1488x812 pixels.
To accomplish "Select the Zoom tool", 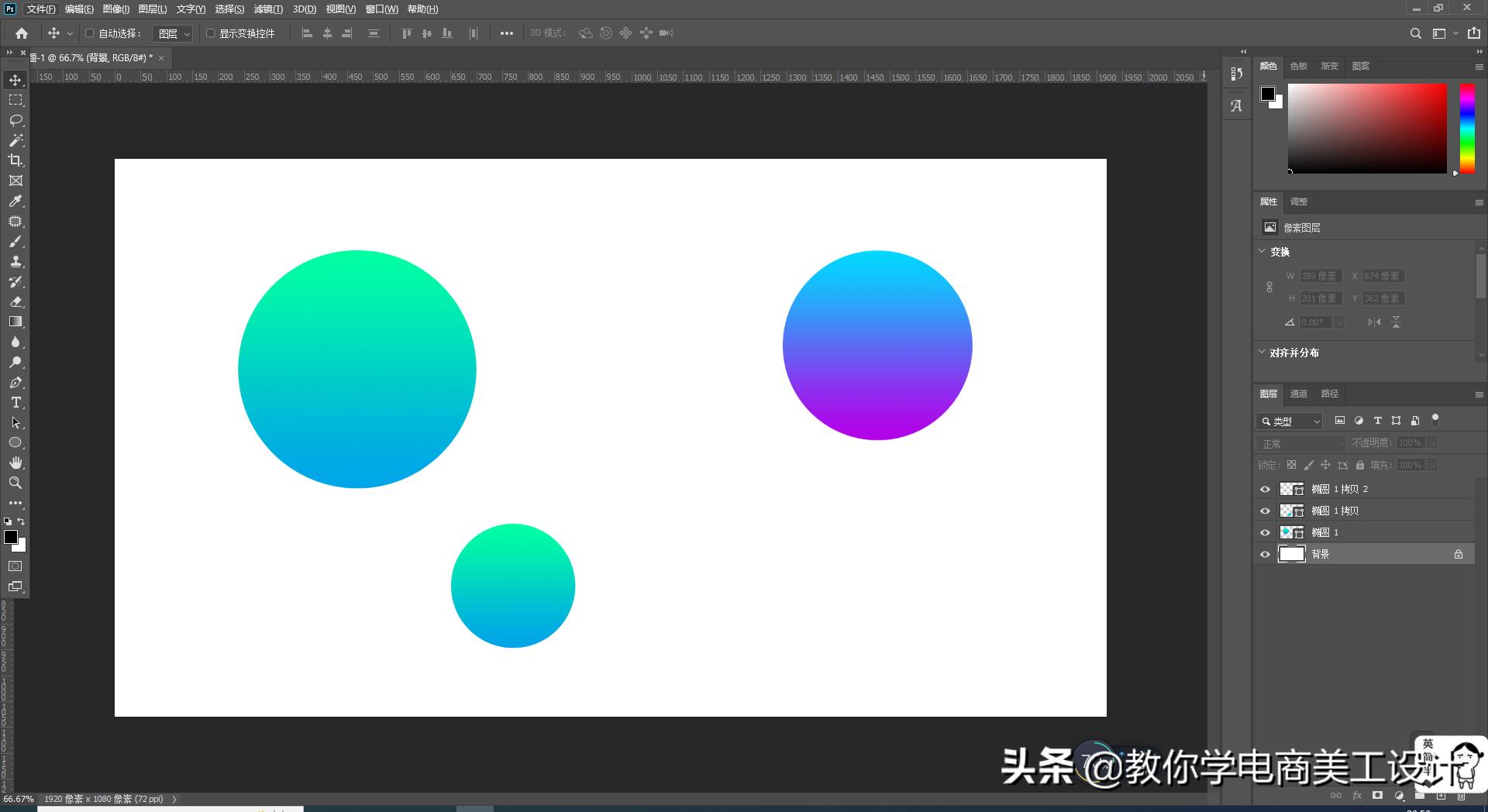I will [15, 483].
